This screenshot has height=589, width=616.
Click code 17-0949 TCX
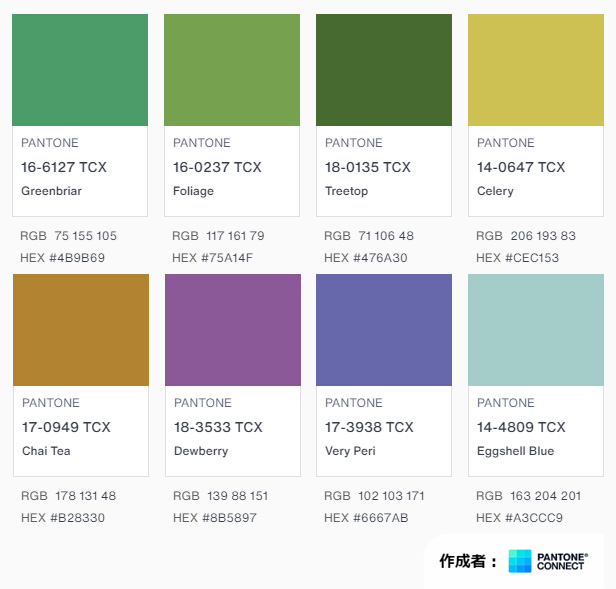[66, 427]
